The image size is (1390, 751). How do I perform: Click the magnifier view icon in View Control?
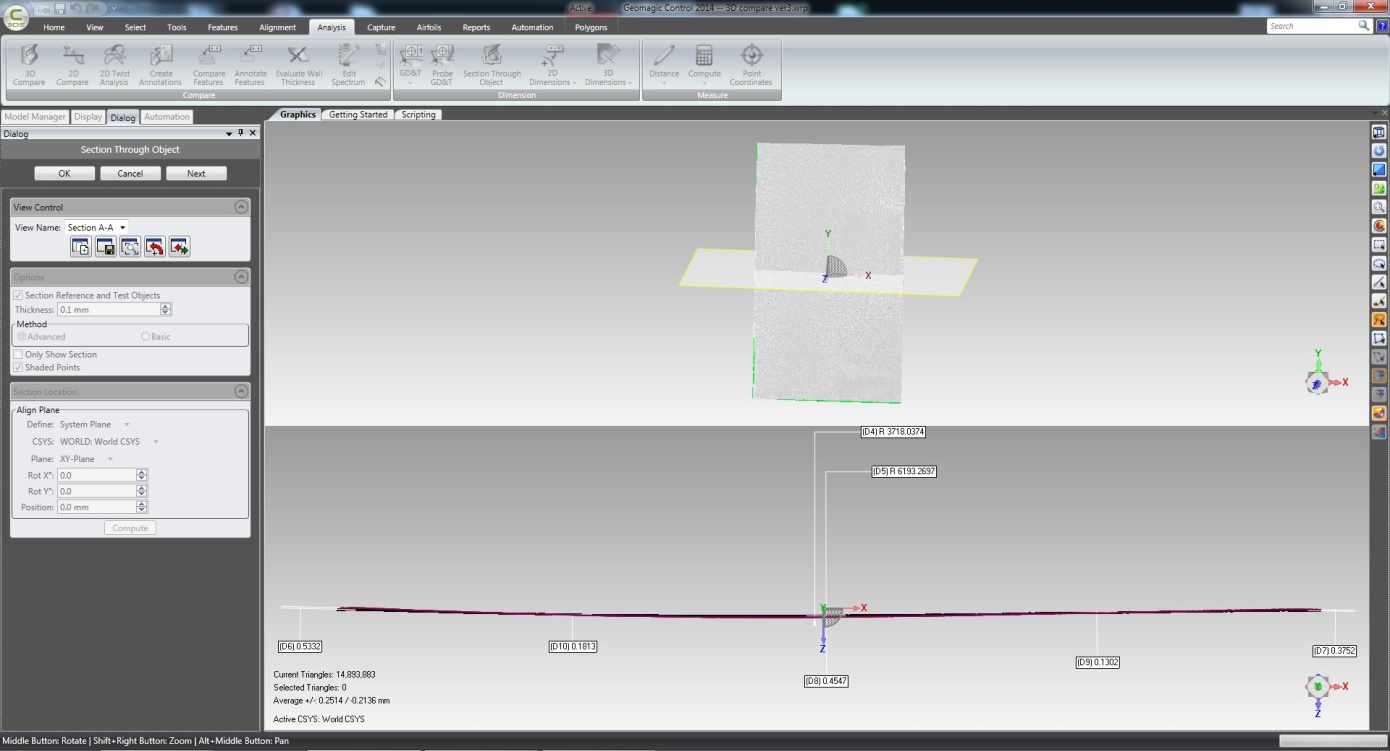click(130, 247)
